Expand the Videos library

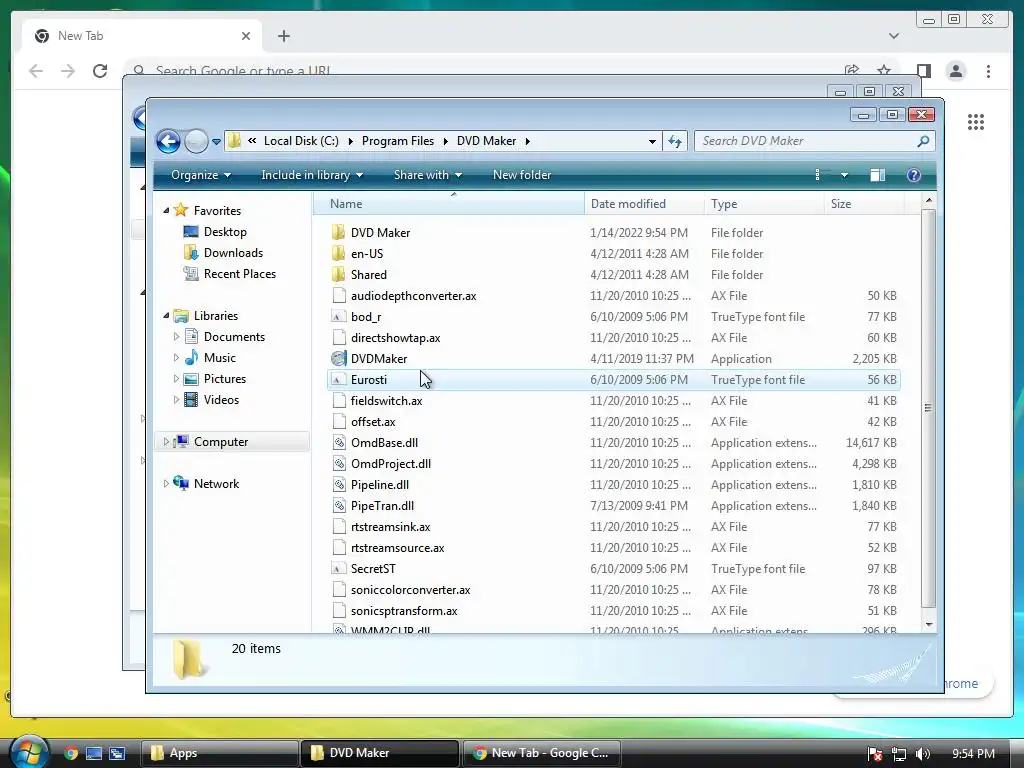176,400
